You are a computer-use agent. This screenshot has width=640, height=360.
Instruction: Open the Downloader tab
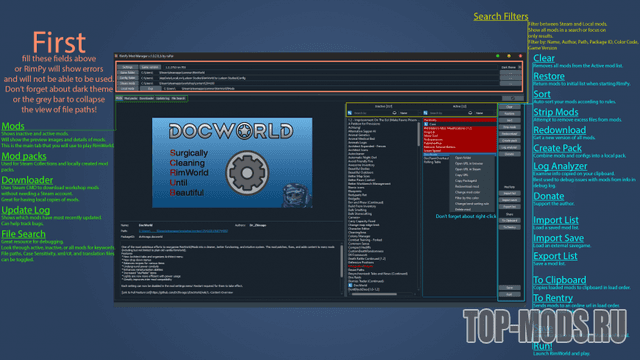click(x=147, y=98)
